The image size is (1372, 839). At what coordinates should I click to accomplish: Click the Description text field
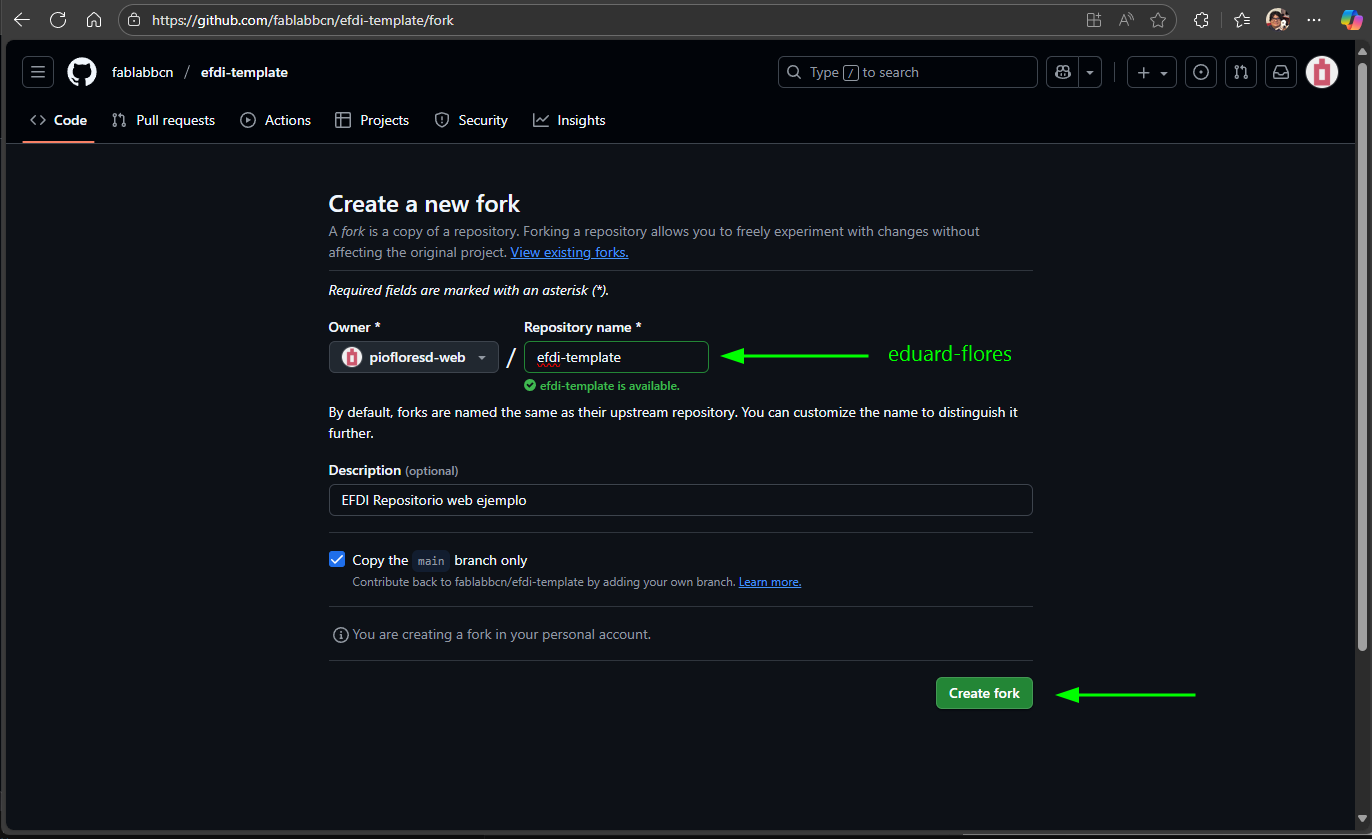point(680,500)
